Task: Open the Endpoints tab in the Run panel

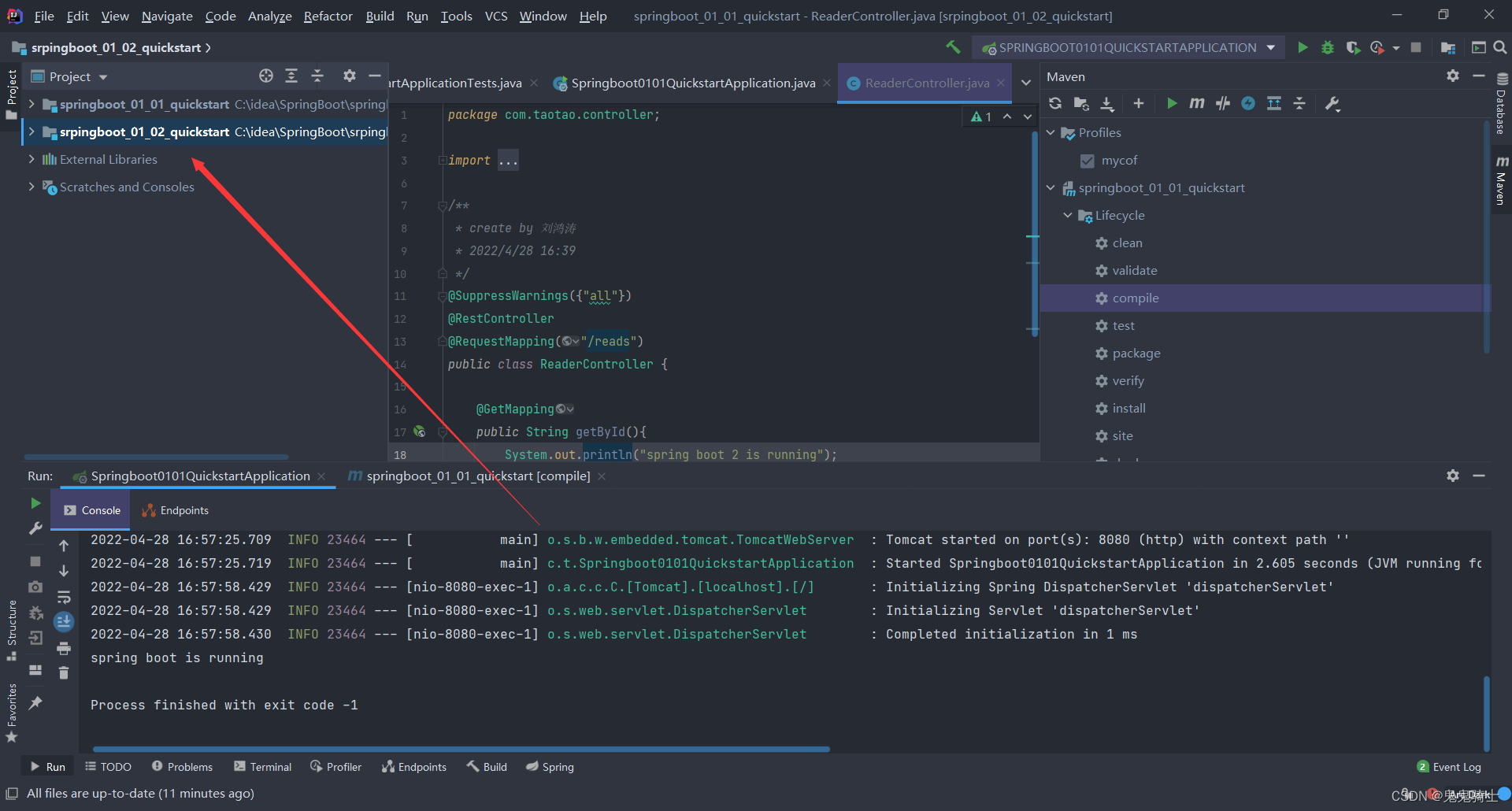Action: coord(176,510)
